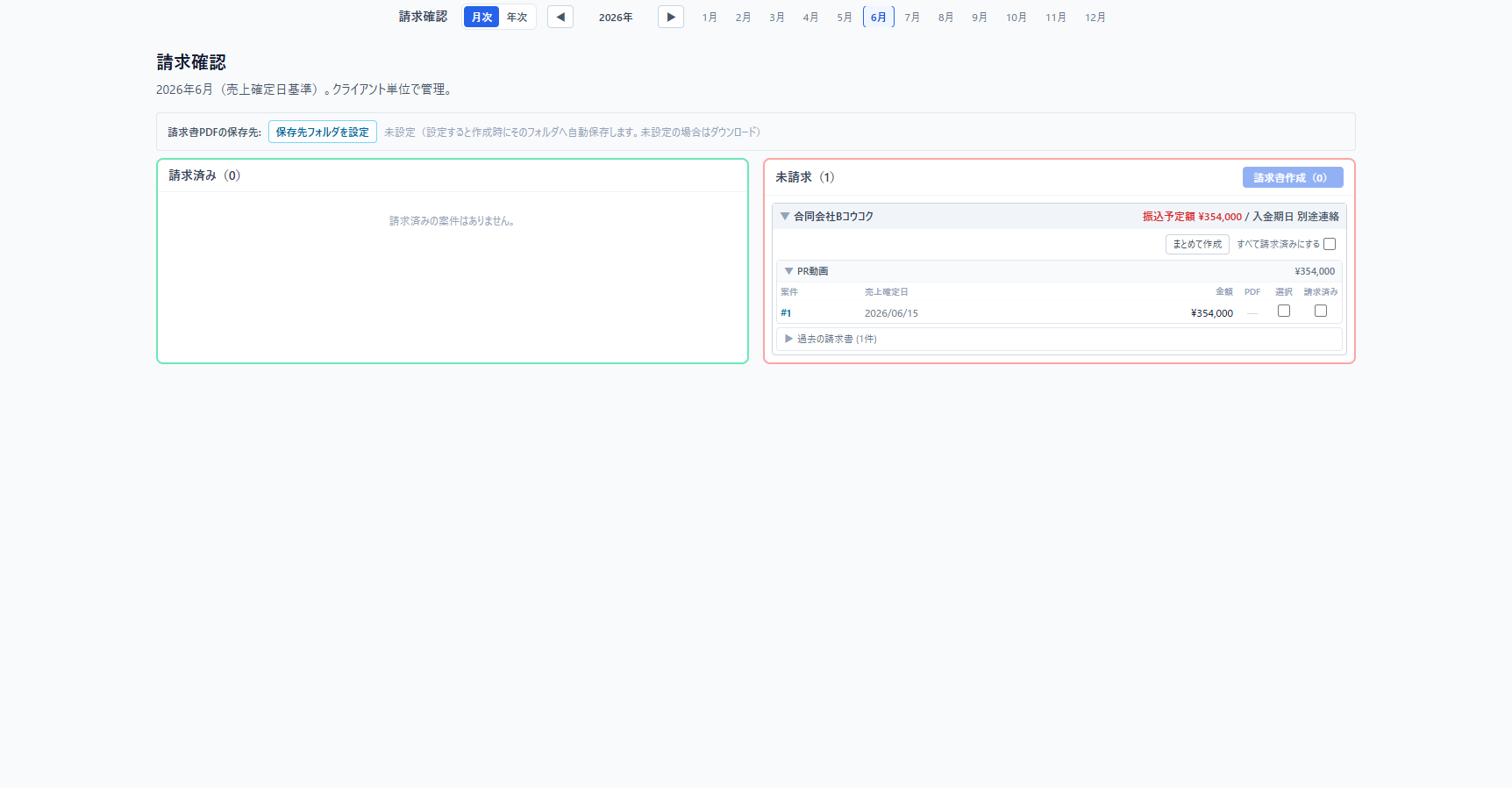Click 請求済みの案件はありません message
The width and height of the screenshot is (1512, 788).
tap(453, 221)
